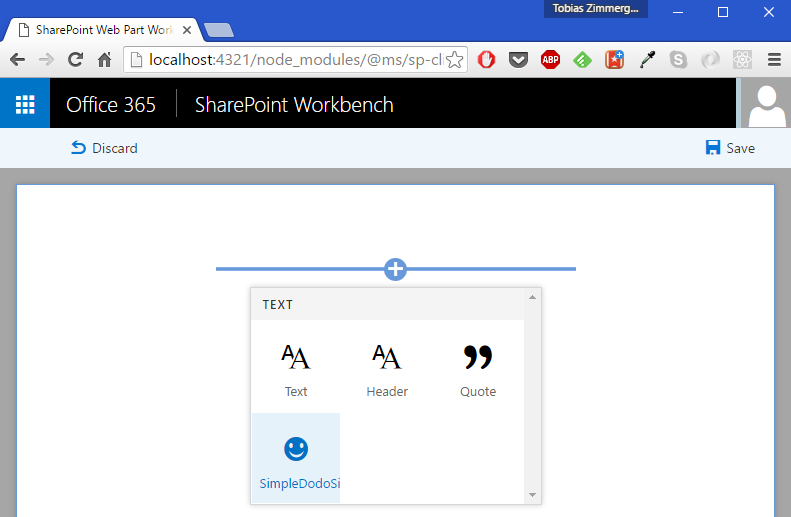Add the SimpleDodoSi web part
Screen dimensions: 791x517
tap(296, 458)
